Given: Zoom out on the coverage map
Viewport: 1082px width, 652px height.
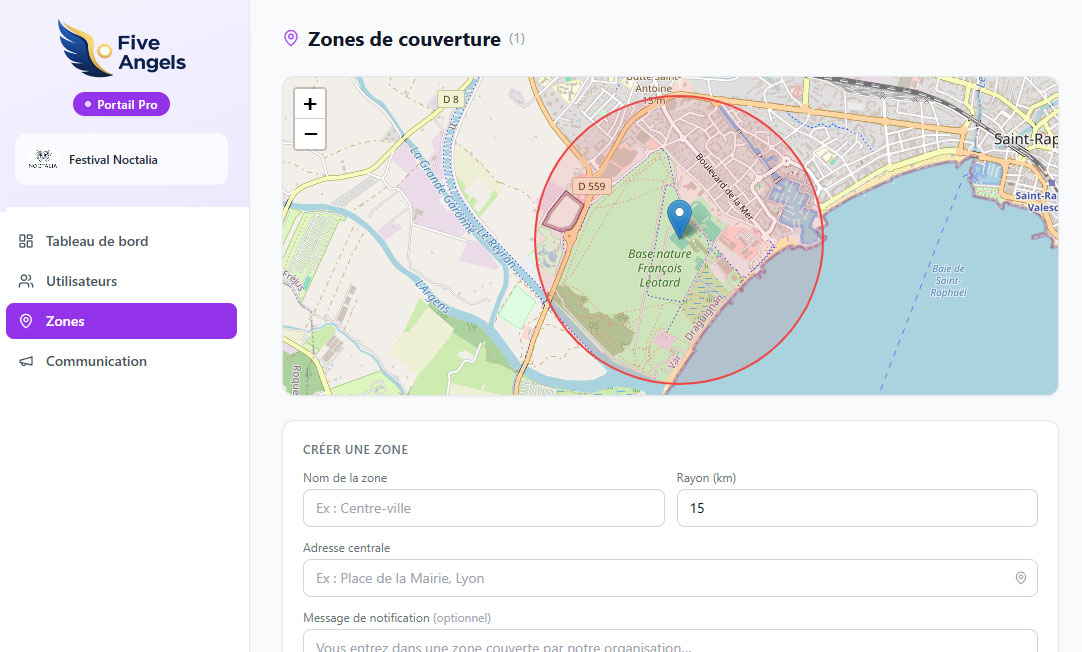Looking at the screenshot, I should click(x=310, y=134).
